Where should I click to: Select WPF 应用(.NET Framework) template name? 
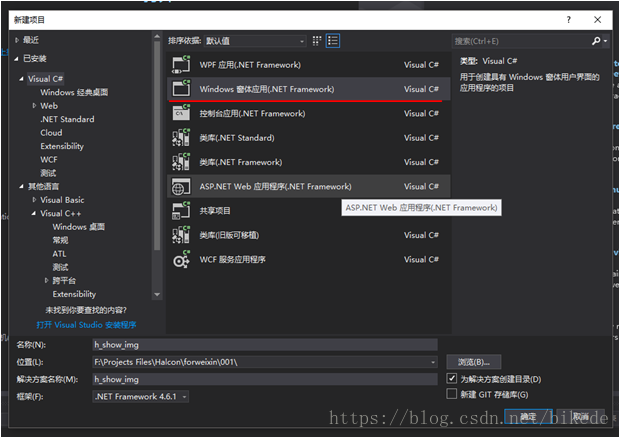250,65
